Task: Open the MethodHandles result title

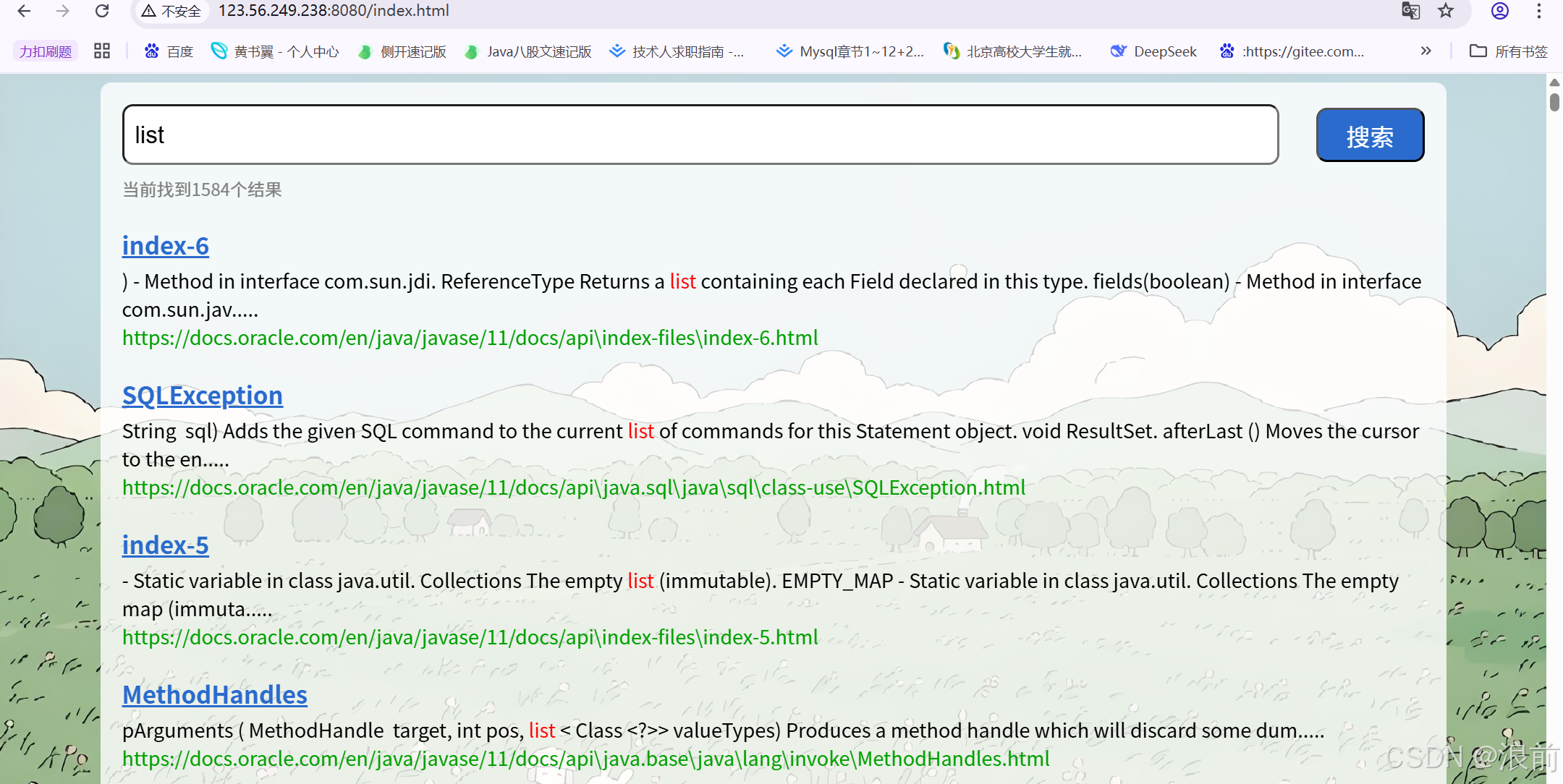Action: click(x=214, y=695)
